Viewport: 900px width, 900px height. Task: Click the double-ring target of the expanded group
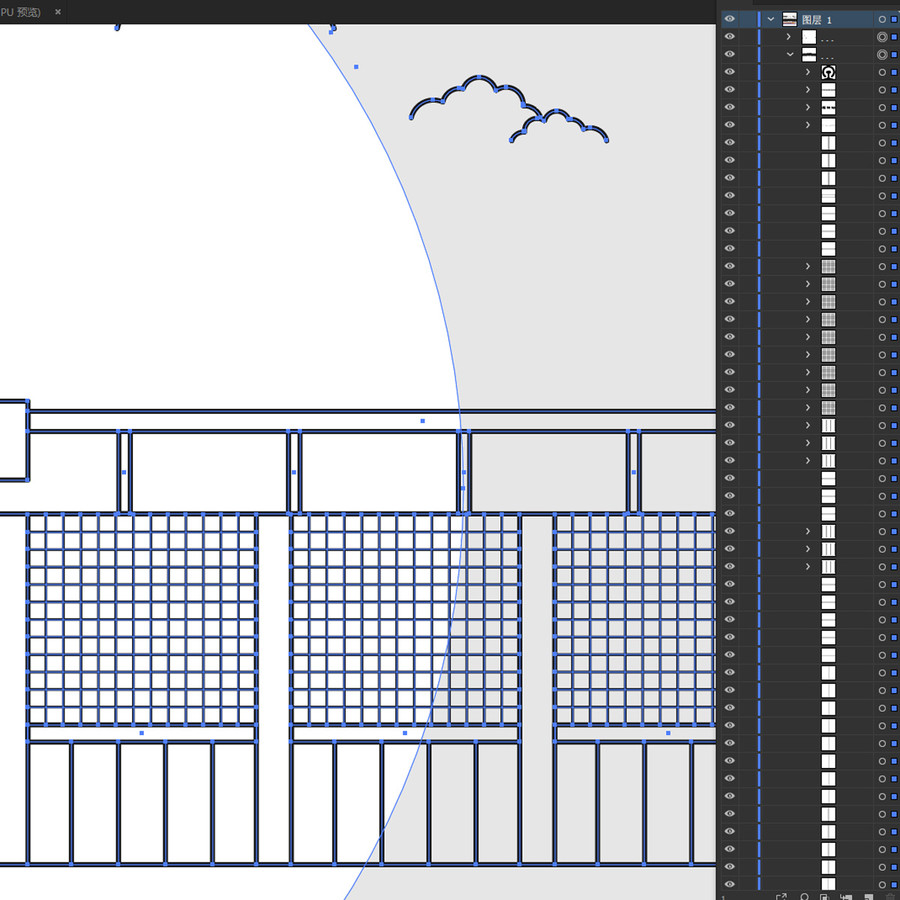point(882,55)
